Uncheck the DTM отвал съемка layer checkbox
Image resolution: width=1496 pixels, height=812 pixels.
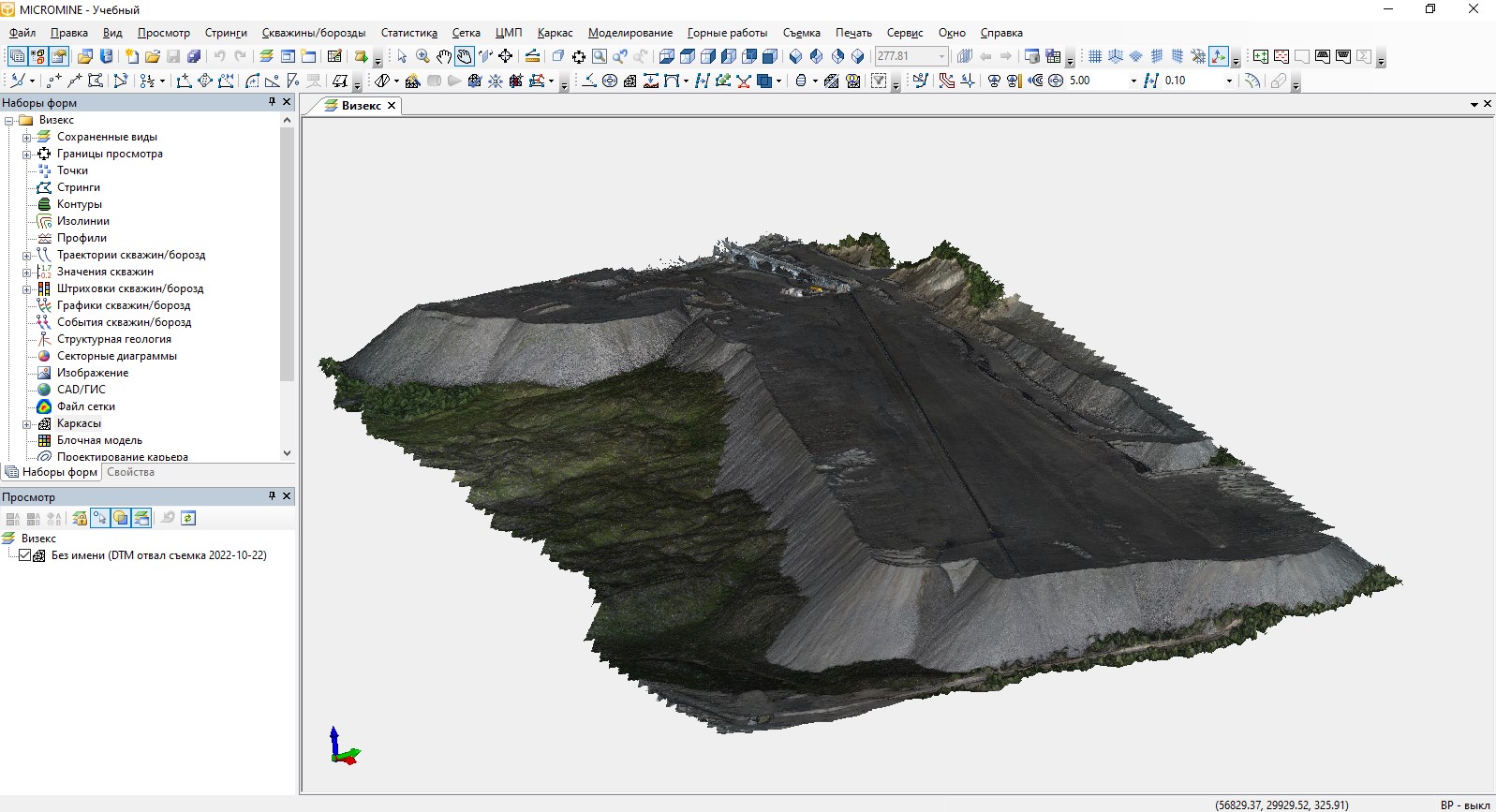point(25,555)
